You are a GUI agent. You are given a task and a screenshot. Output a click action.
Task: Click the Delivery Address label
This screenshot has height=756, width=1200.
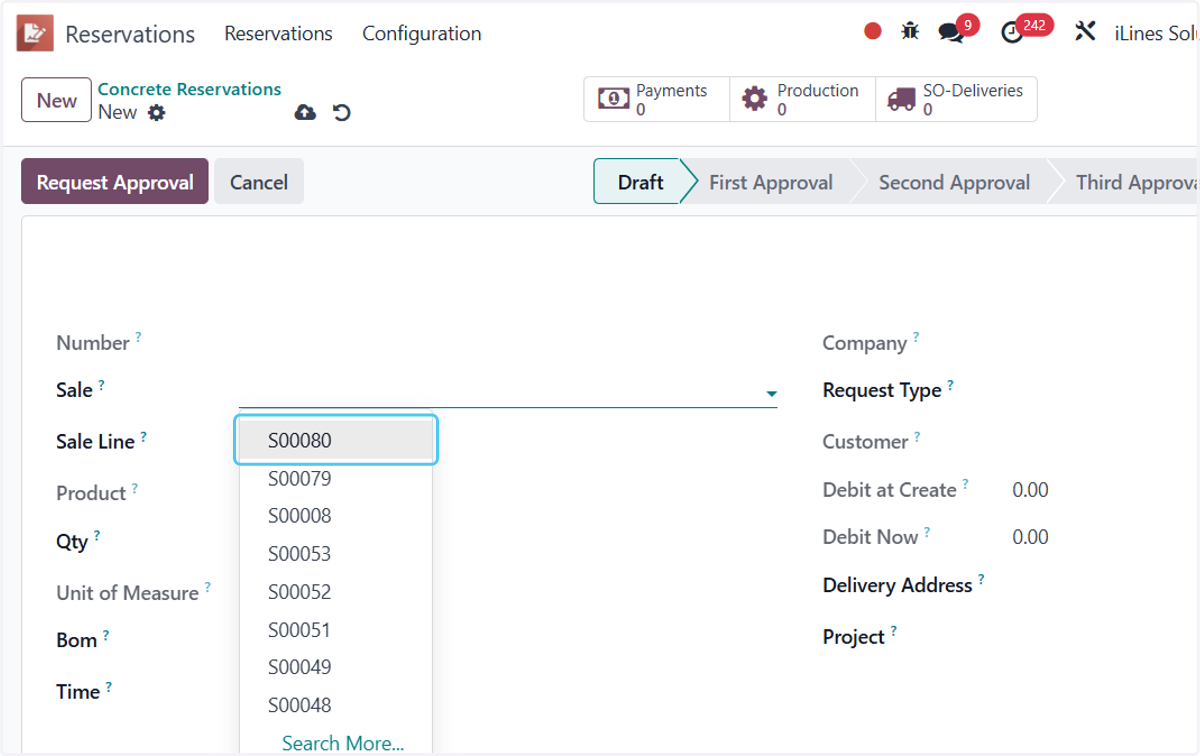[x=897, y=585]
